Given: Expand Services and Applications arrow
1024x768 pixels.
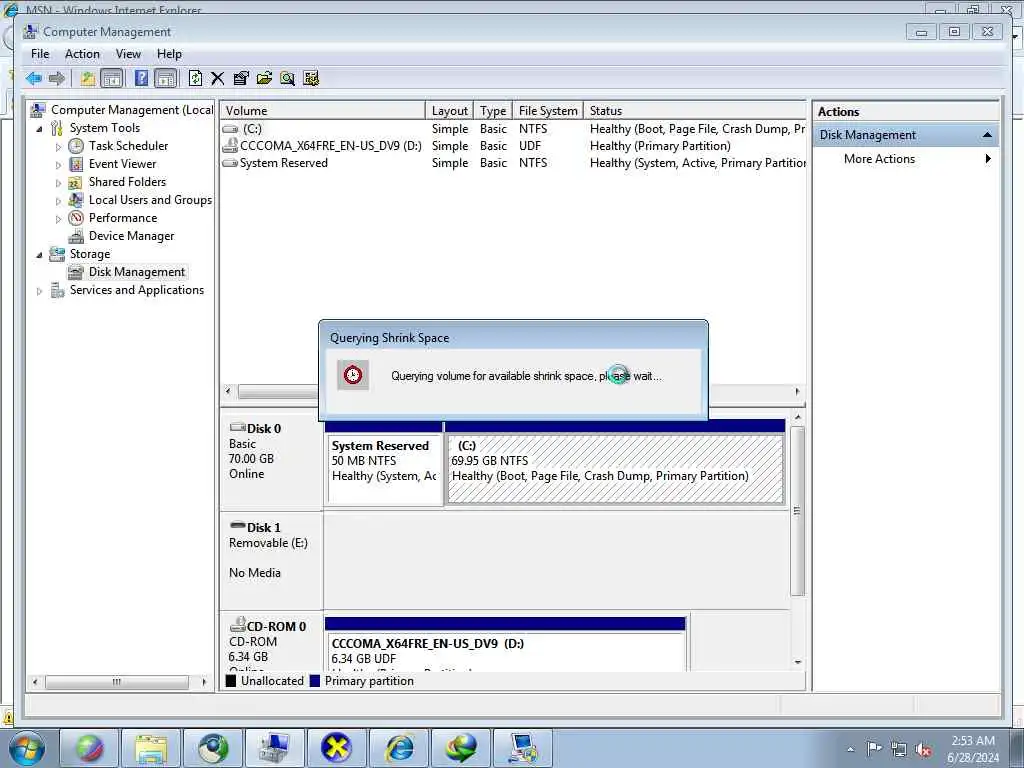Looking at the screenshot, I should 40,291.
